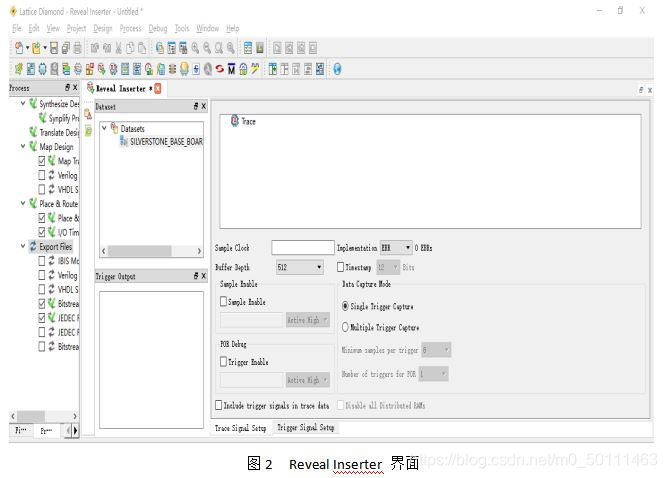667x478 pixels.
Task: Check Include trigger signals in trace data
Action: click(x=219, y=405)
